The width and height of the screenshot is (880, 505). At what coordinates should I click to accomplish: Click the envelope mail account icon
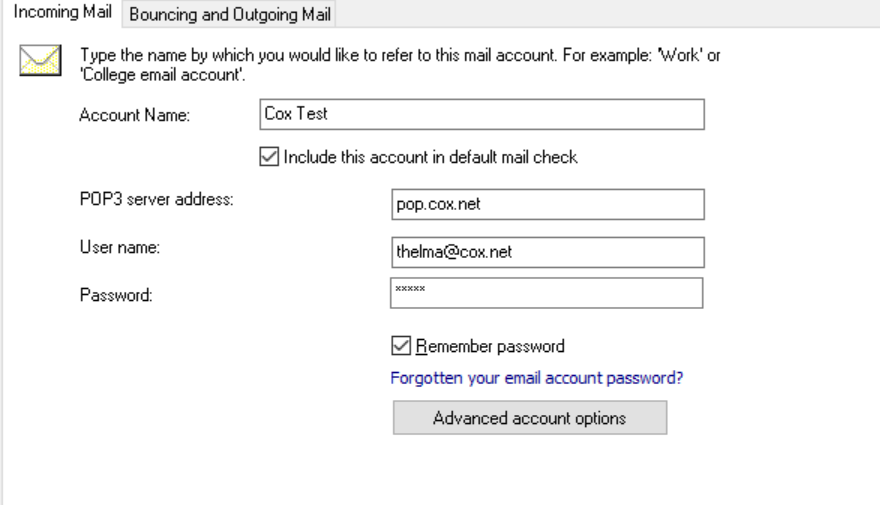click(x=40, y=61)
